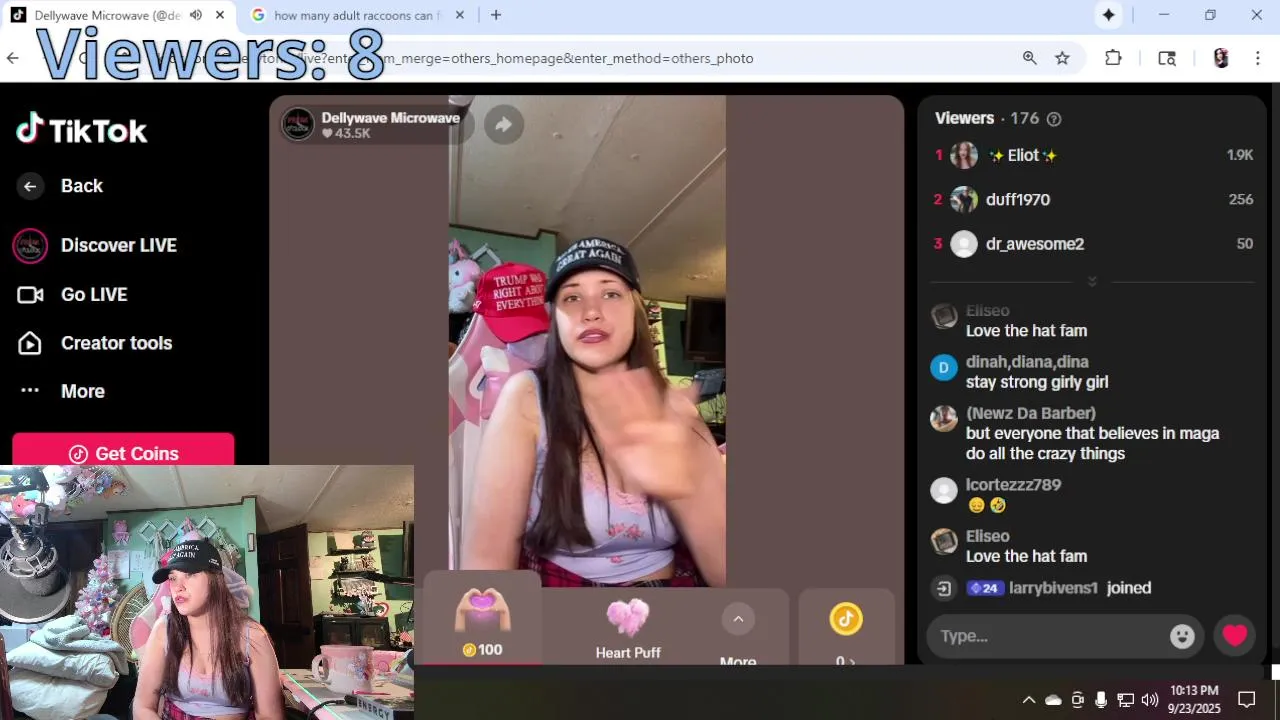Viewport: 1280px width, 720px height.
Task: Open the Viewers help question icon
Action: (x=1053, y=119)
